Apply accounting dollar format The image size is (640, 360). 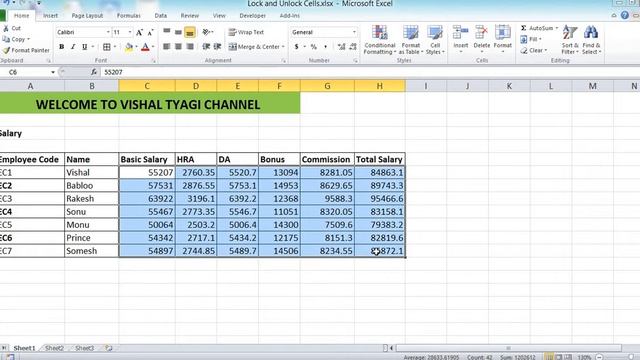[296, 47]
